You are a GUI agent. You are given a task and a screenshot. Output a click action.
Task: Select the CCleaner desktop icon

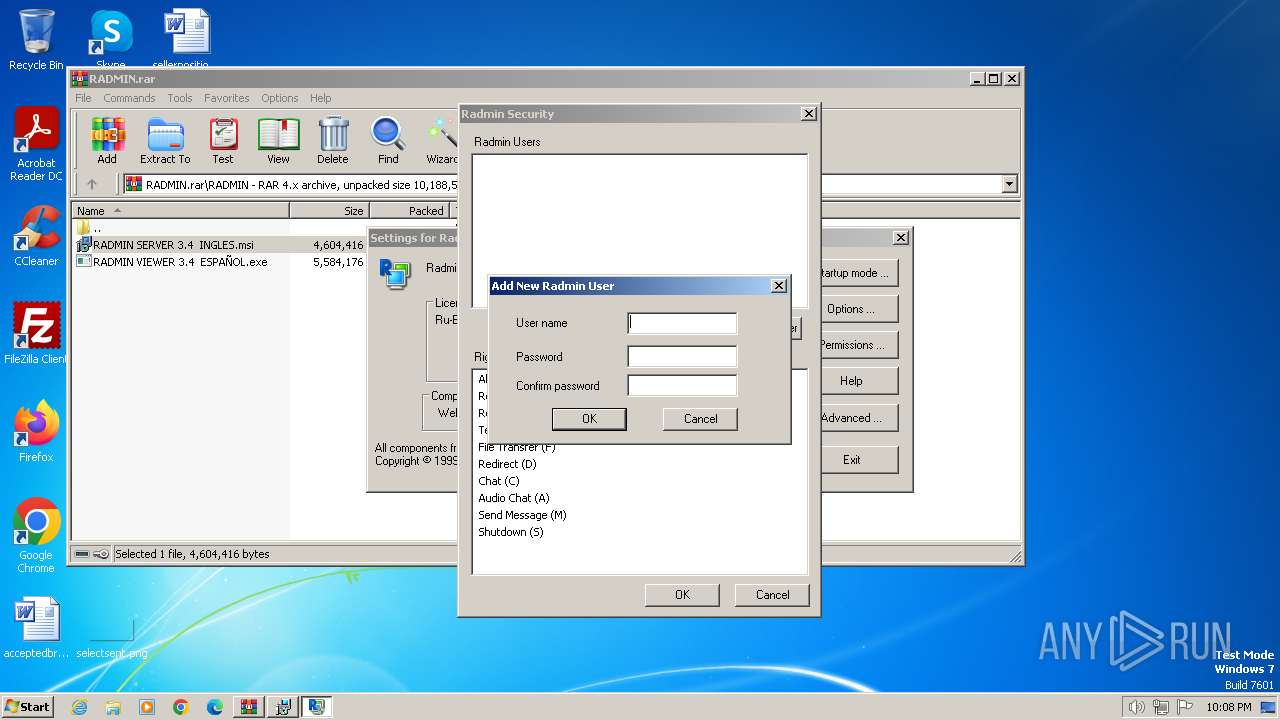(36, 236)
